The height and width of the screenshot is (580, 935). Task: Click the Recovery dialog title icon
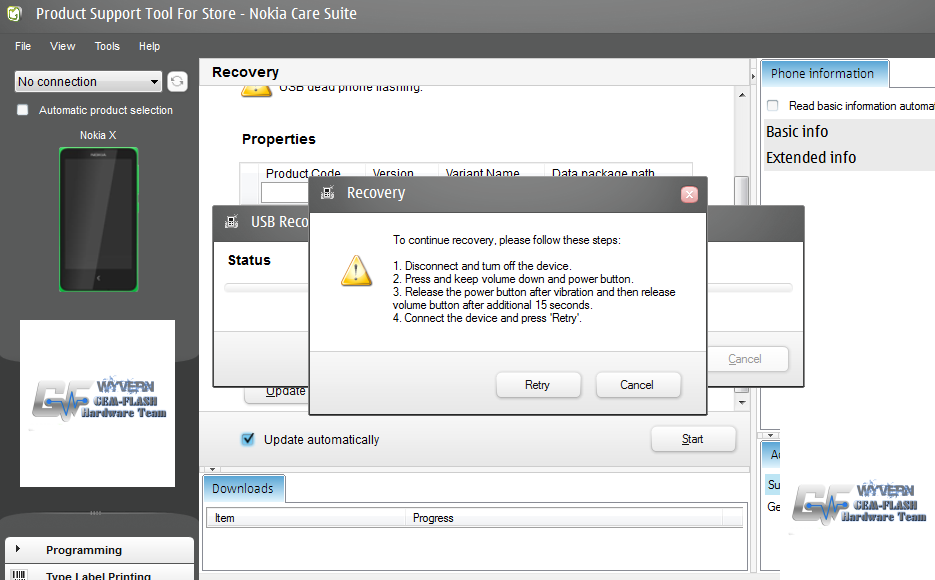tap(327, 193)
